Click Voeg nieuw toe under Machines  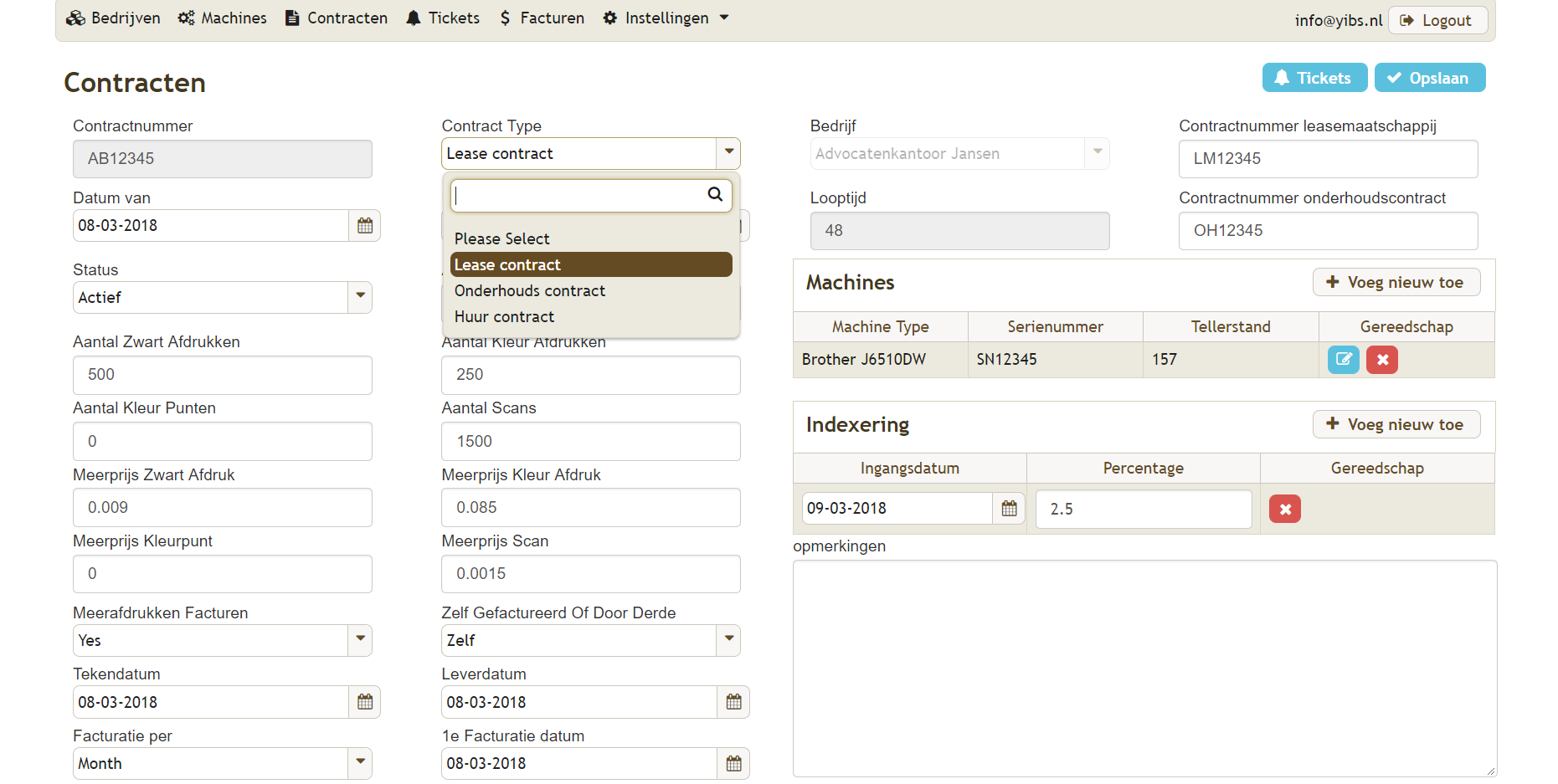1396,282
